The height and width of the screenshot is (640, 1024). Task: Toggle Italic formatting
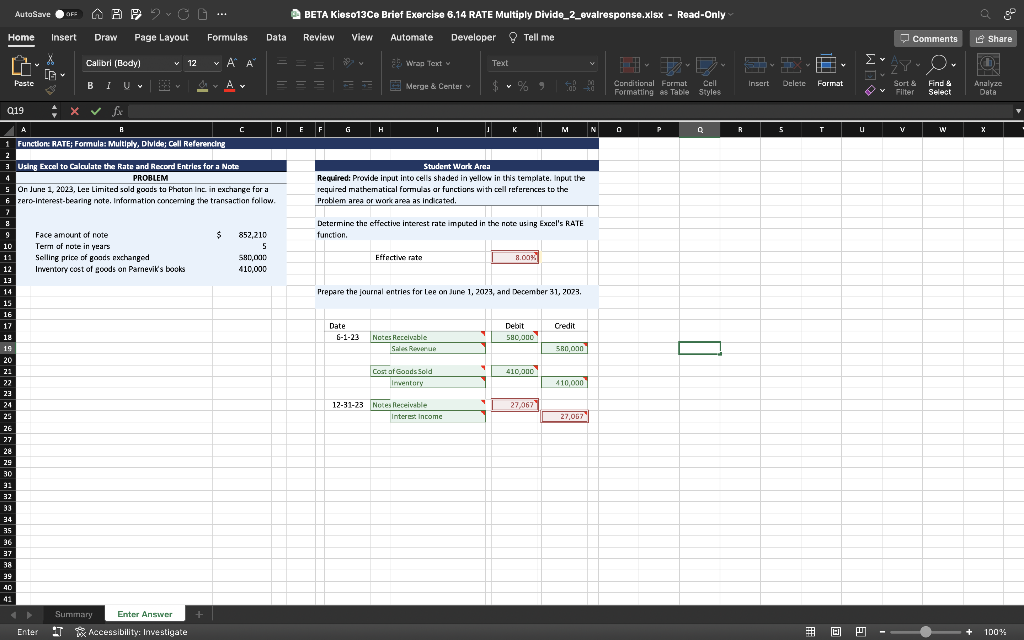point(108,86)
